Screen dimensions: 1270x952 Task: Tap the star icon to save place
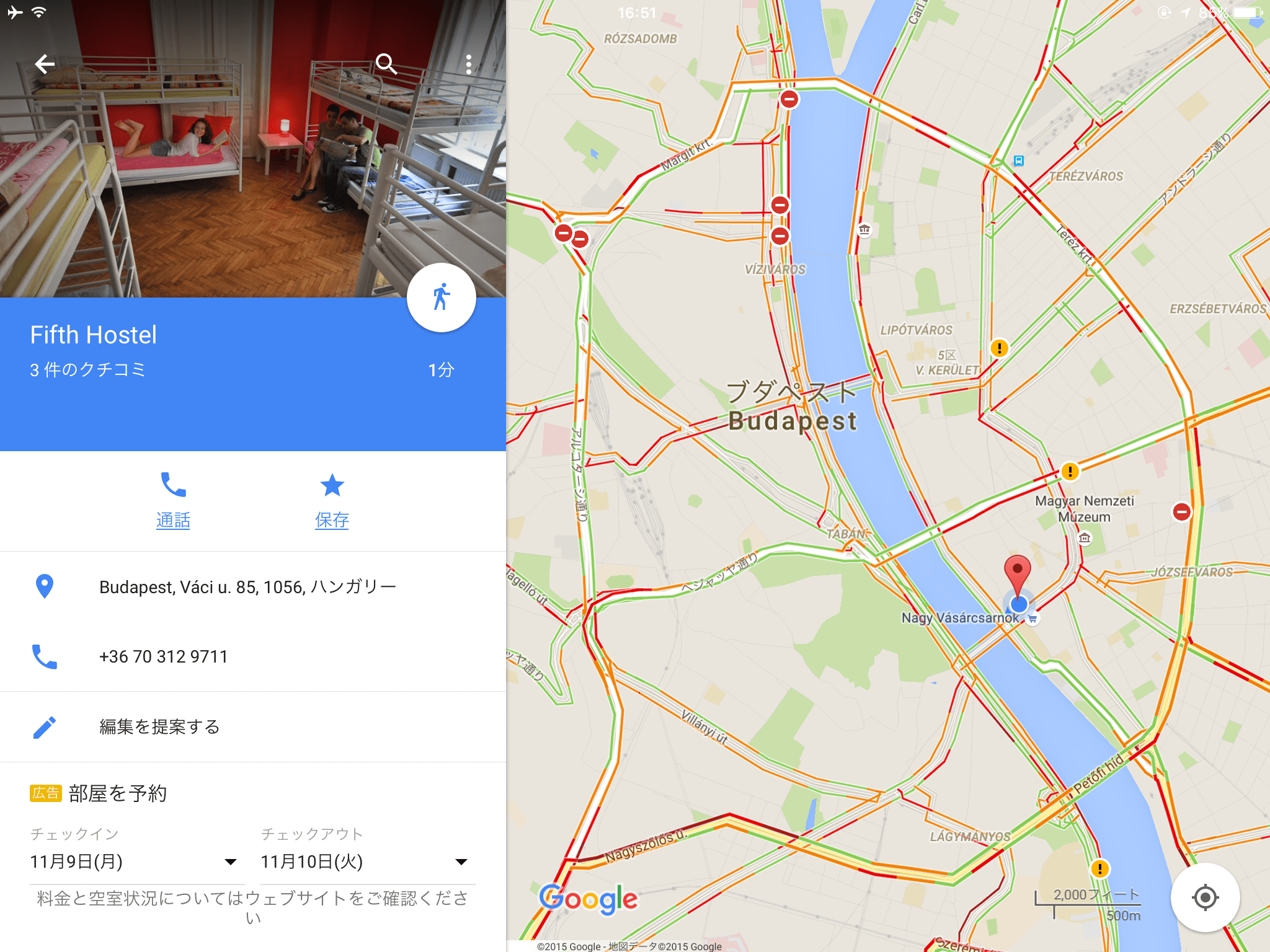332,485
